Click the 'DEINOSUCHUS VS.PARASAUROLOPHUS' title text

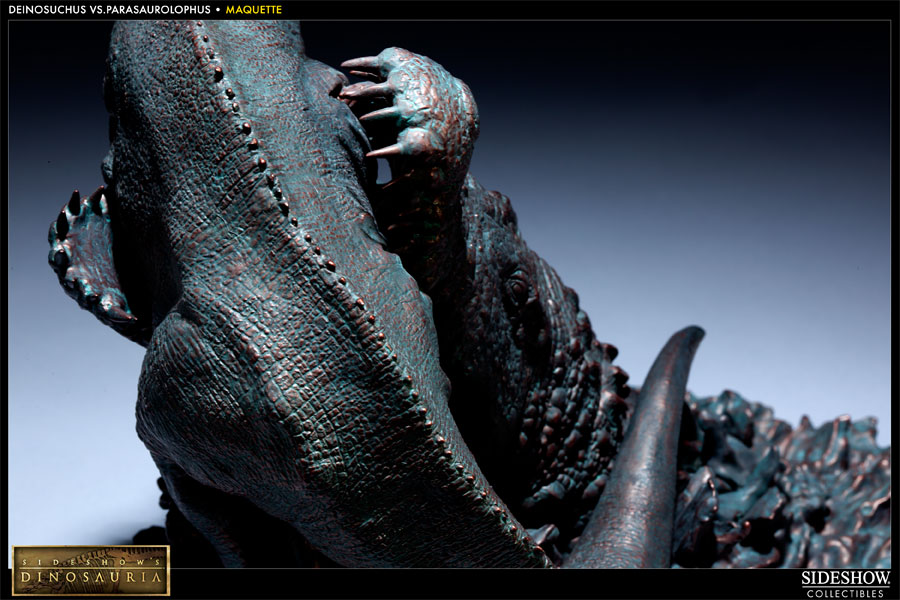109,10
